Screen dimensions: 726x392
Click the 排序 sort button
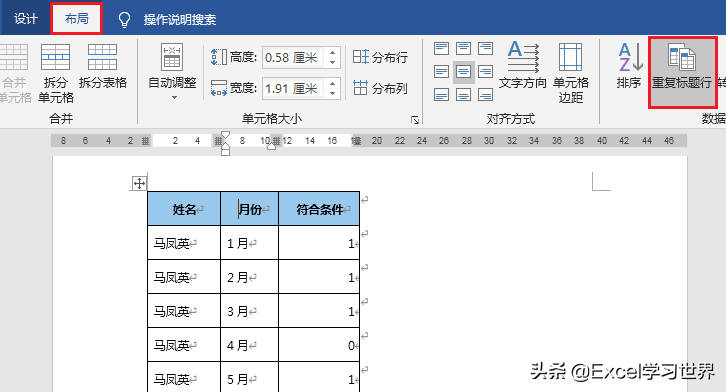629,65
